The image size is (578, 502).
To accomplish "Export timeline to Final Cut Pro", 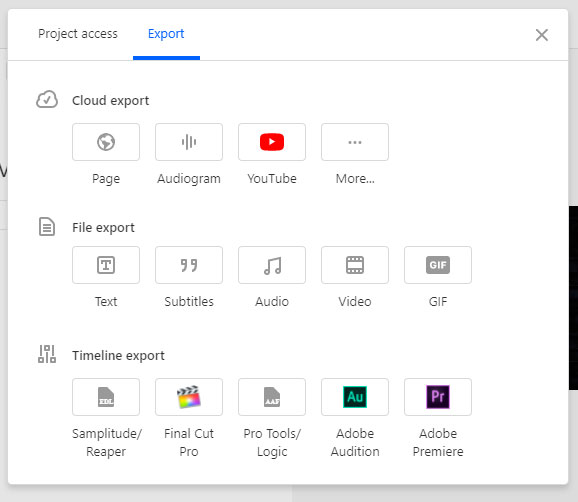I will click(x=189, y=397).
